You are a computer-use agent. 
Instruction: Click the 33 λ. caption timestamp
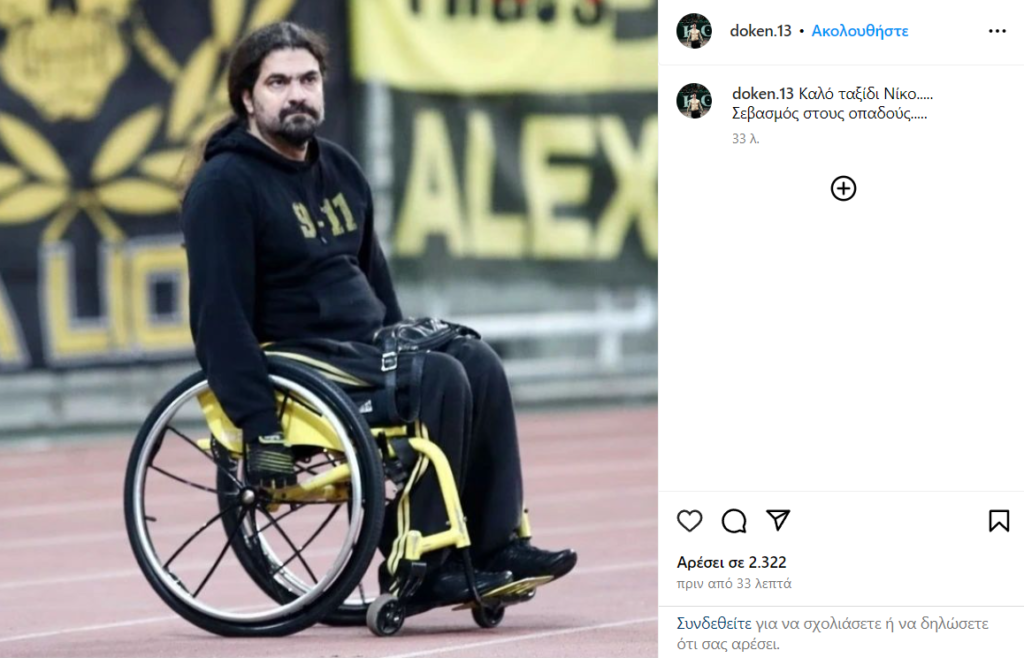(x=745, y=138)
